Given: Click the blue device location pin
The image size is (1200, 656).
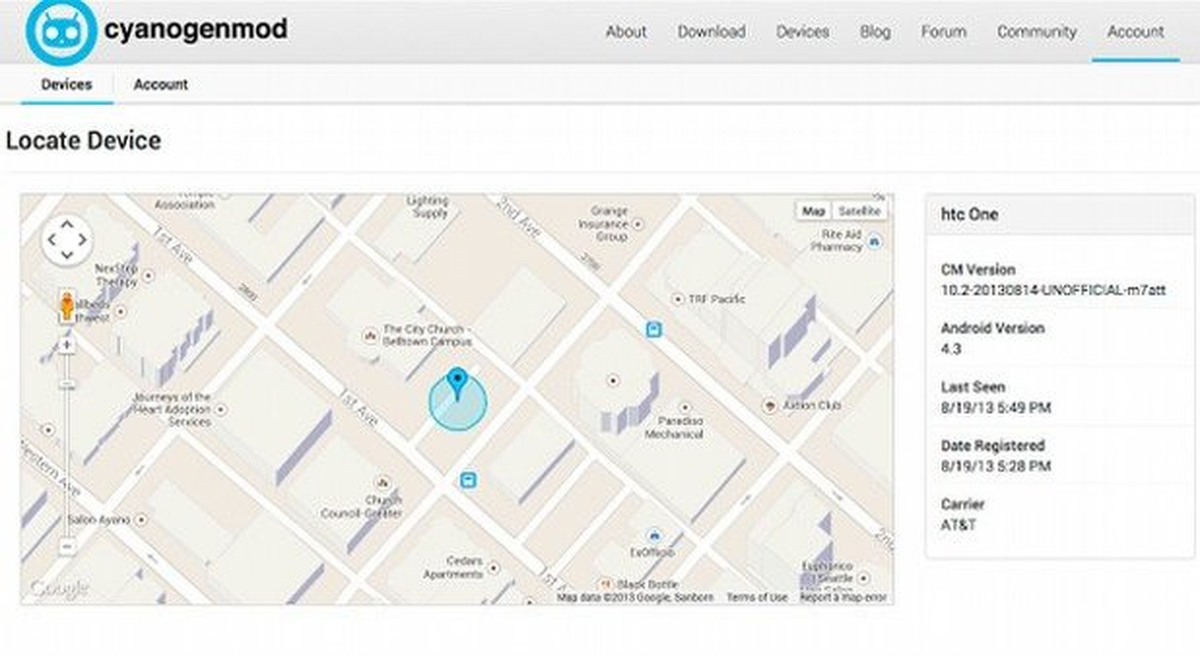Looking at the screenshot, I should (457, 384).
